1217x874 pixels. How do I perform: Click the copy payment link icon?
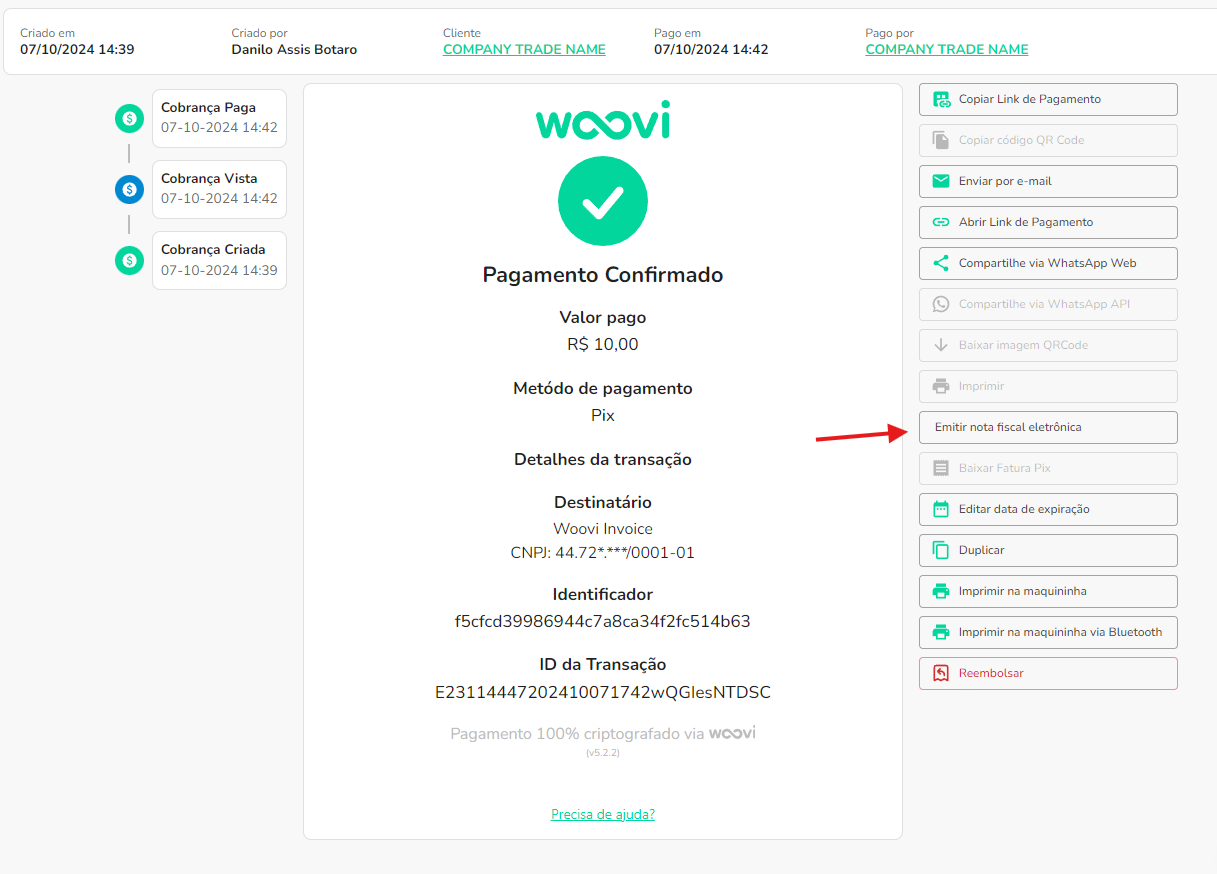click(940, 99)
